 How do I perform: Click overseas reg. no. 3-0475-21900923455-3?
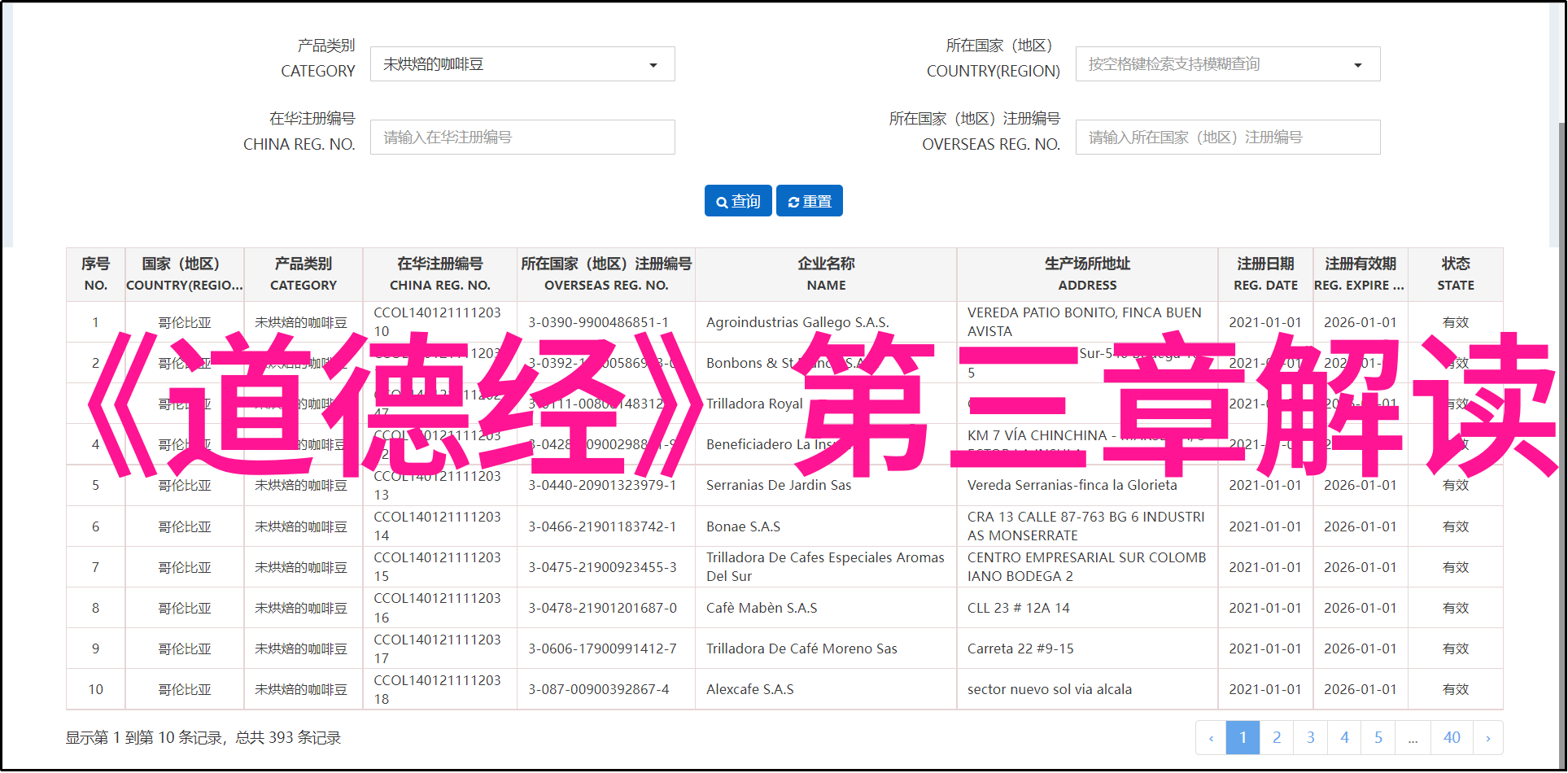point(602,567)
